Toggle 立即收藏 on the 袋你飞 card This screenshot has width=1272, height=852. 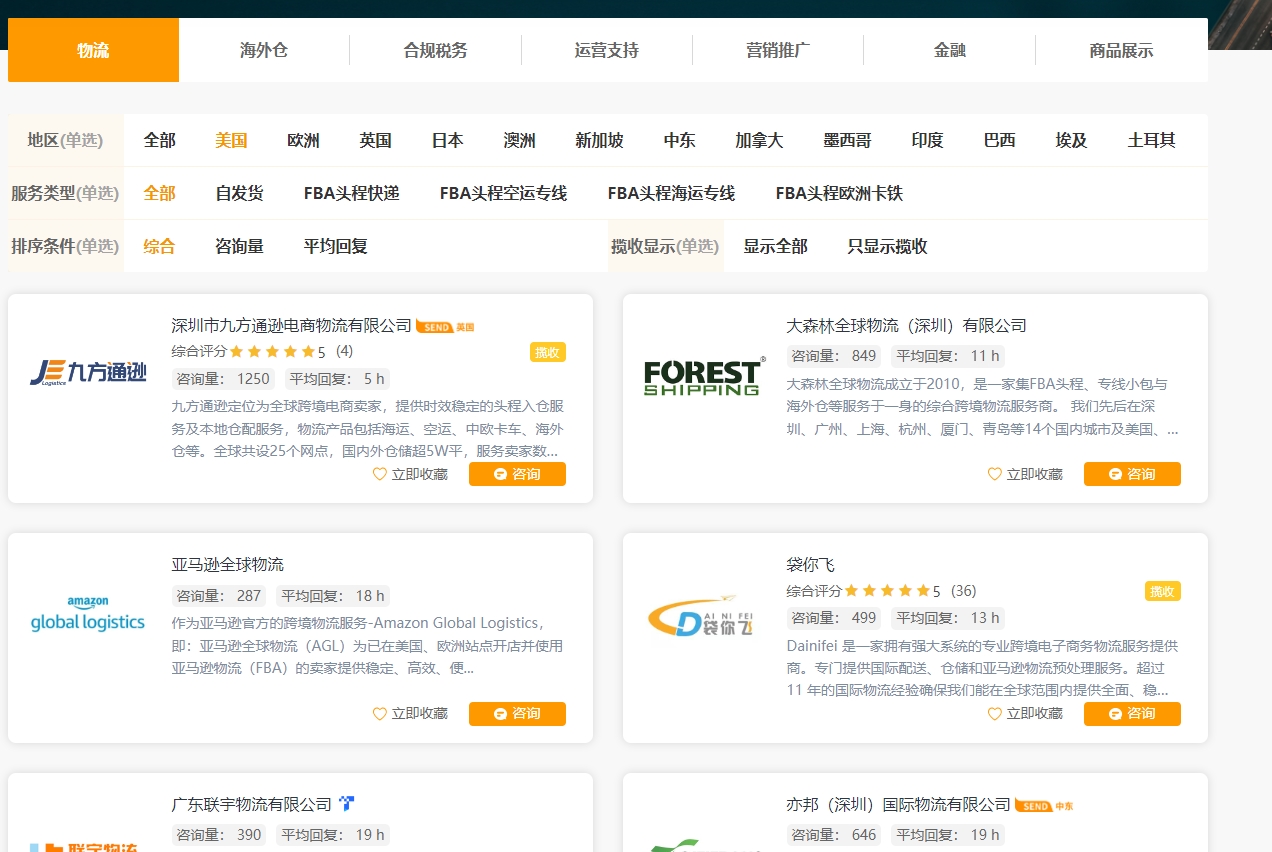1025,713
